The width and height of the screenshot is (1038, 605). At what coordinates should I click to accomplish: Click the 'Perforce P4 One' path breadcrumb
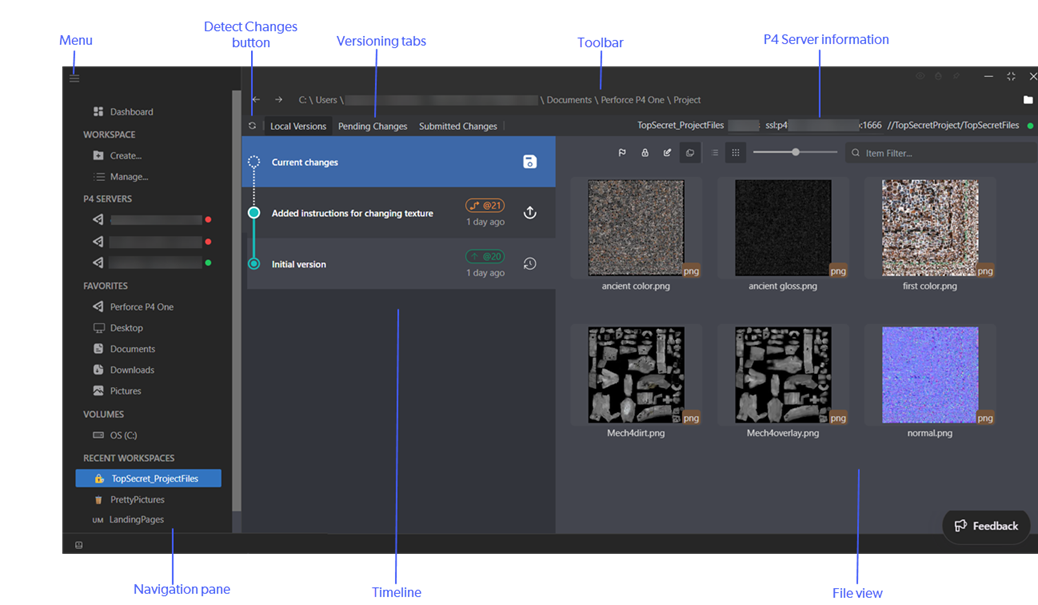tap(632, 100)
